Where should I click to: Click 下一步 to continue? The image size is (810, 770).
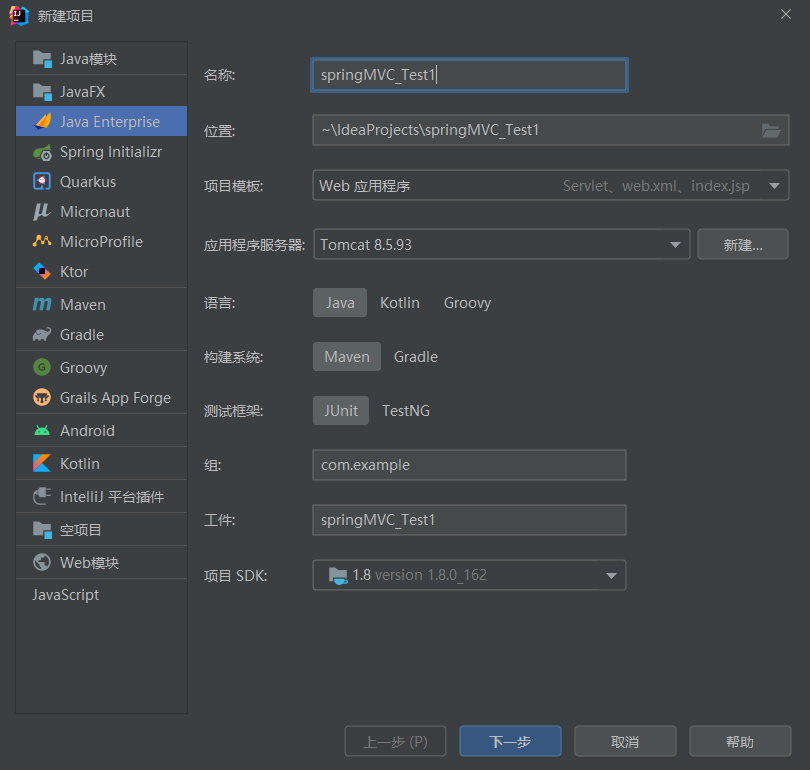(x=510, y=741)
